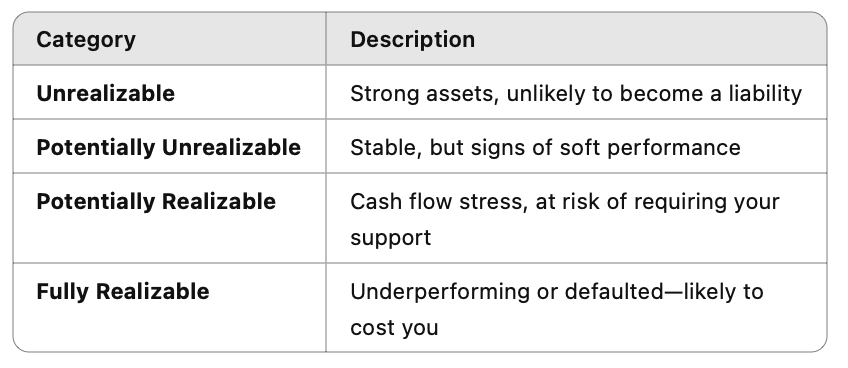Click the 'Stable, but signs of soft performance' text
Image resolution: width=848 pixels, height=368 pixels.
(545, 147)
